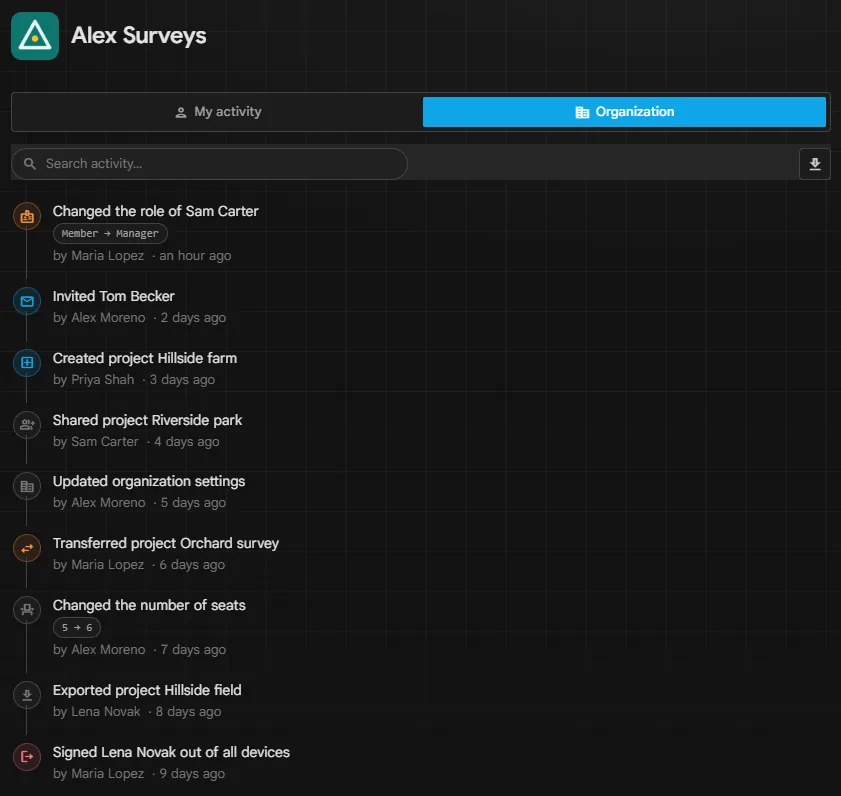Click "Signed Lena Novak out of all devices"
Screen dimensions: 841x796
[x=171, y=753]
